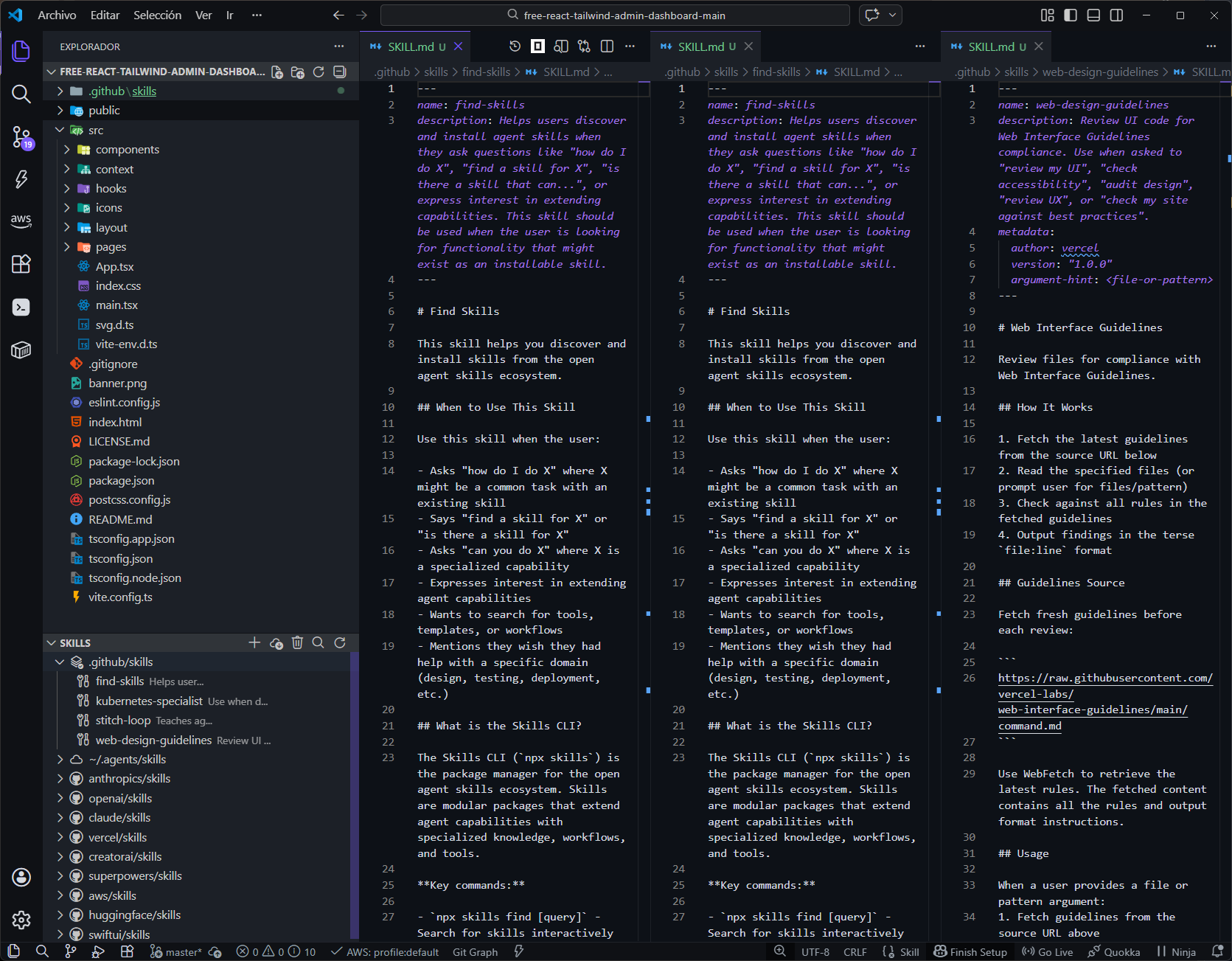Click Go Live in the status bar
1232x961 pixels.
tap(1047, 951)
